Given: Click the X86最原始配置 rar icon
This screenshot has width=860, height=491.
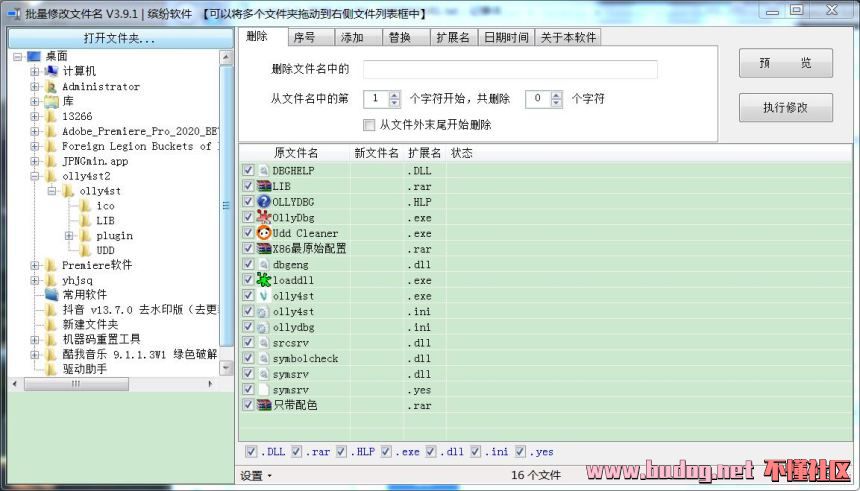Looking at the screenshot, I should 264,249.
